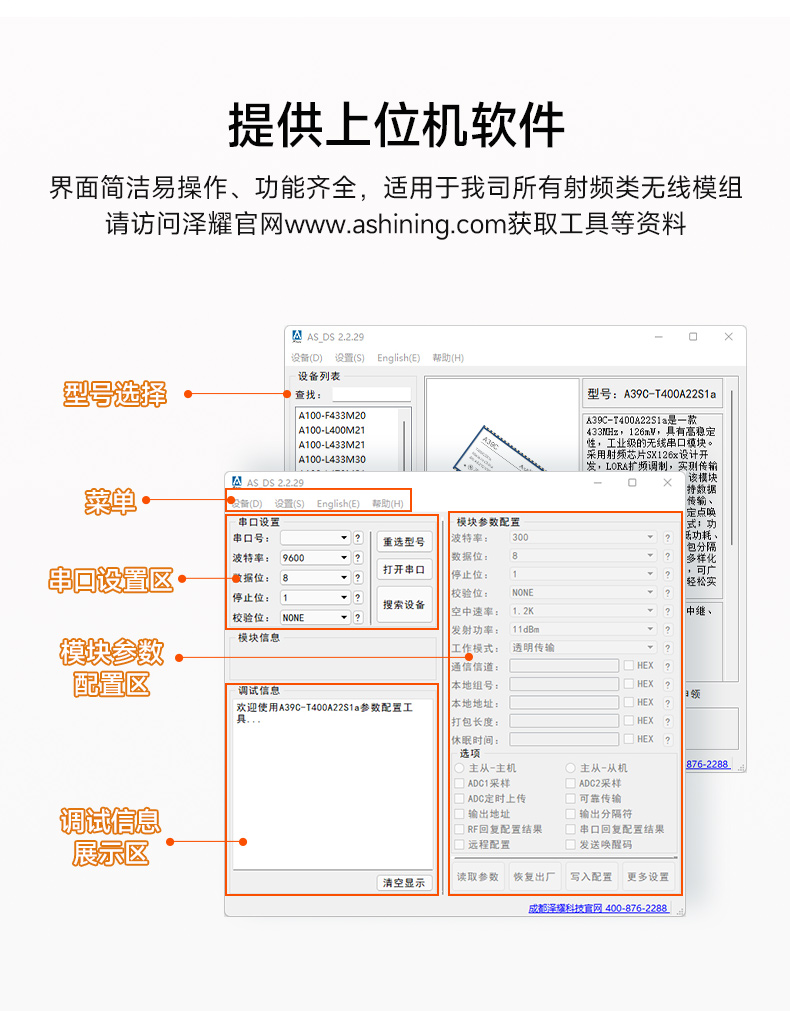Open the 发射功率 dropdown showing 11dBm
790x1011 pixels.
583,629
